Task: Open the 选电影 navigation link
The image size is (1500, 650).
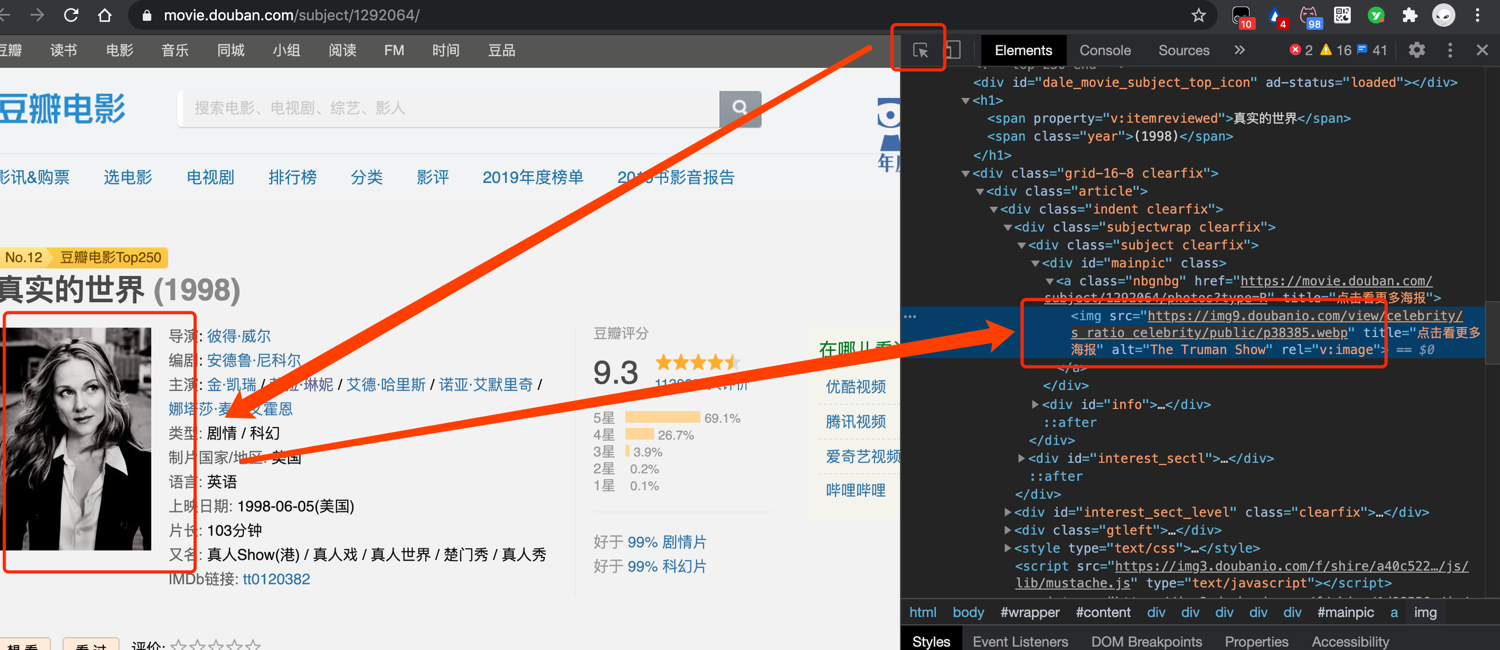Action: pyautogui.click(x=128, y=177)
